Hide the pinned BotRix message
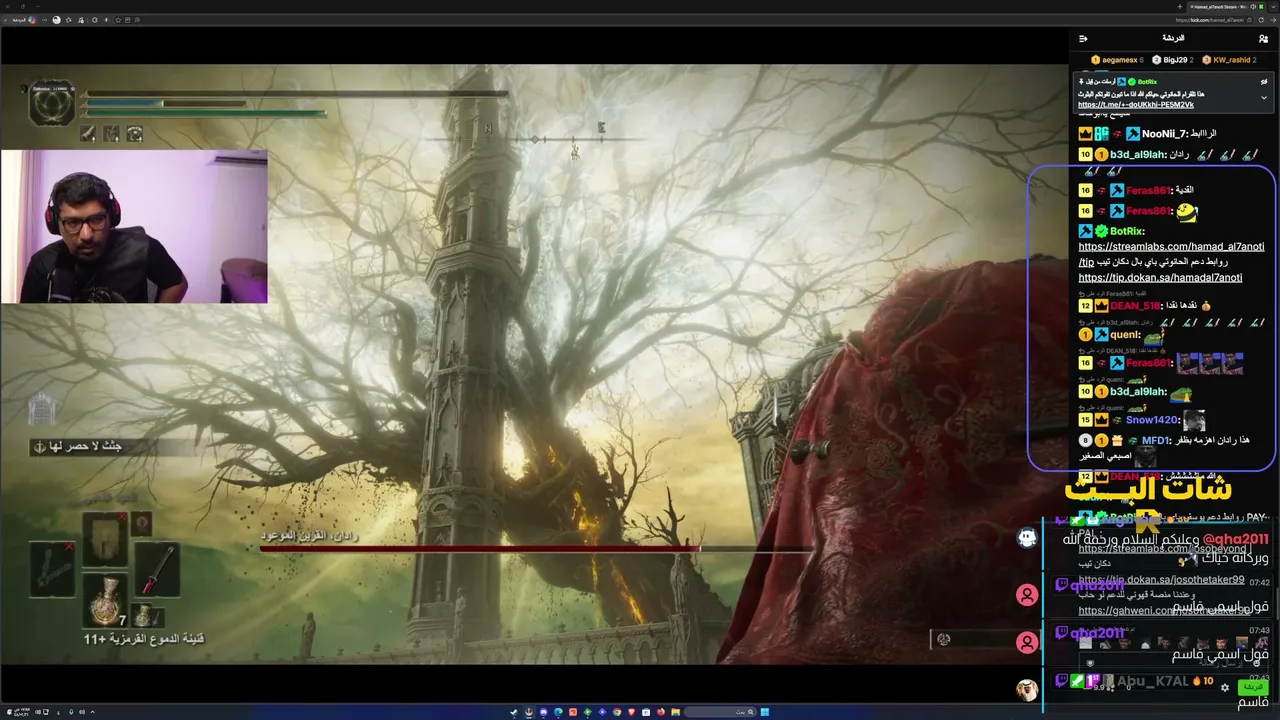The height and width of the screenshot is (720, 1280). pos(1263,81)
